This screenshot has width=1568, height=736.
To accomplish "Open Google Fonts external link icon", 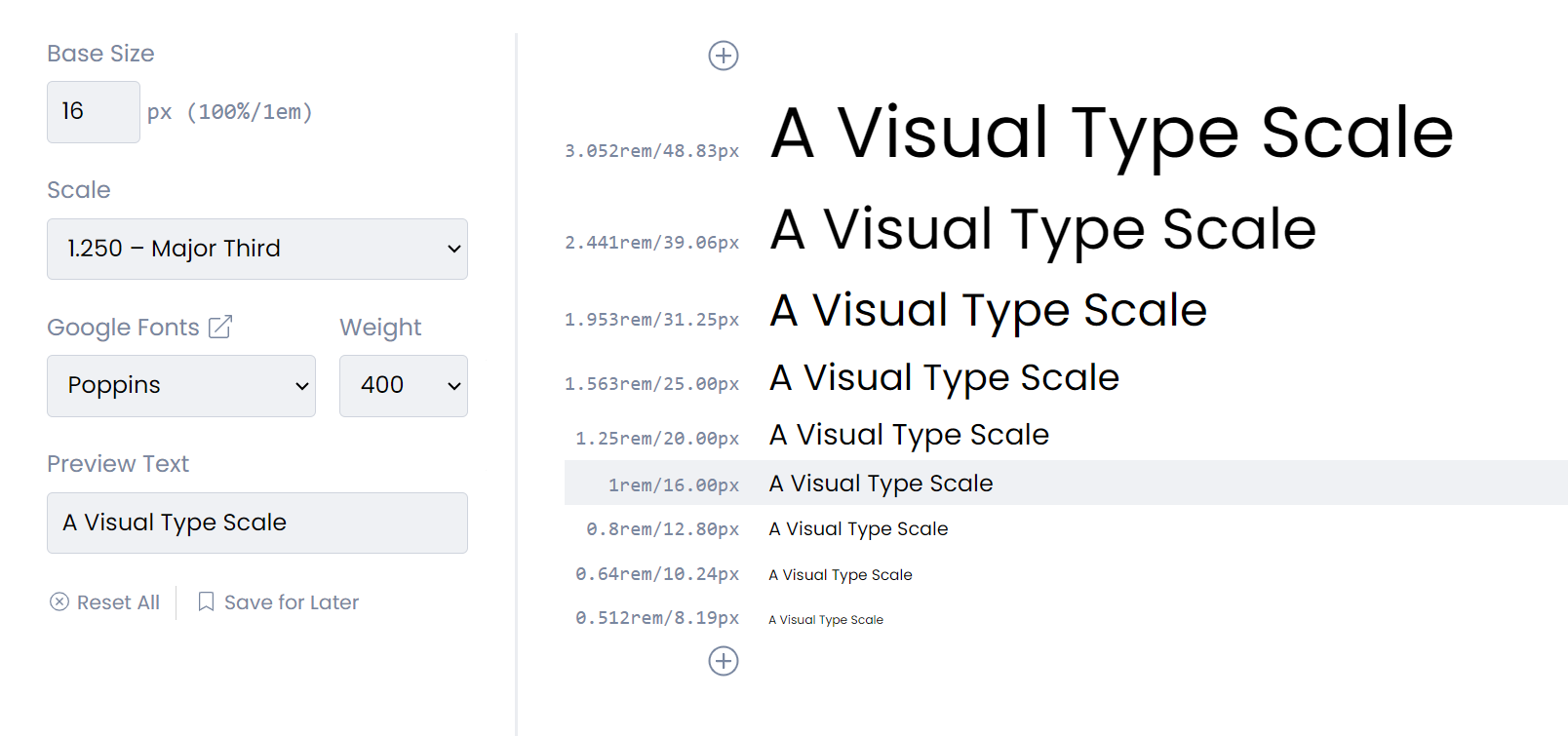I will [220, 327].
